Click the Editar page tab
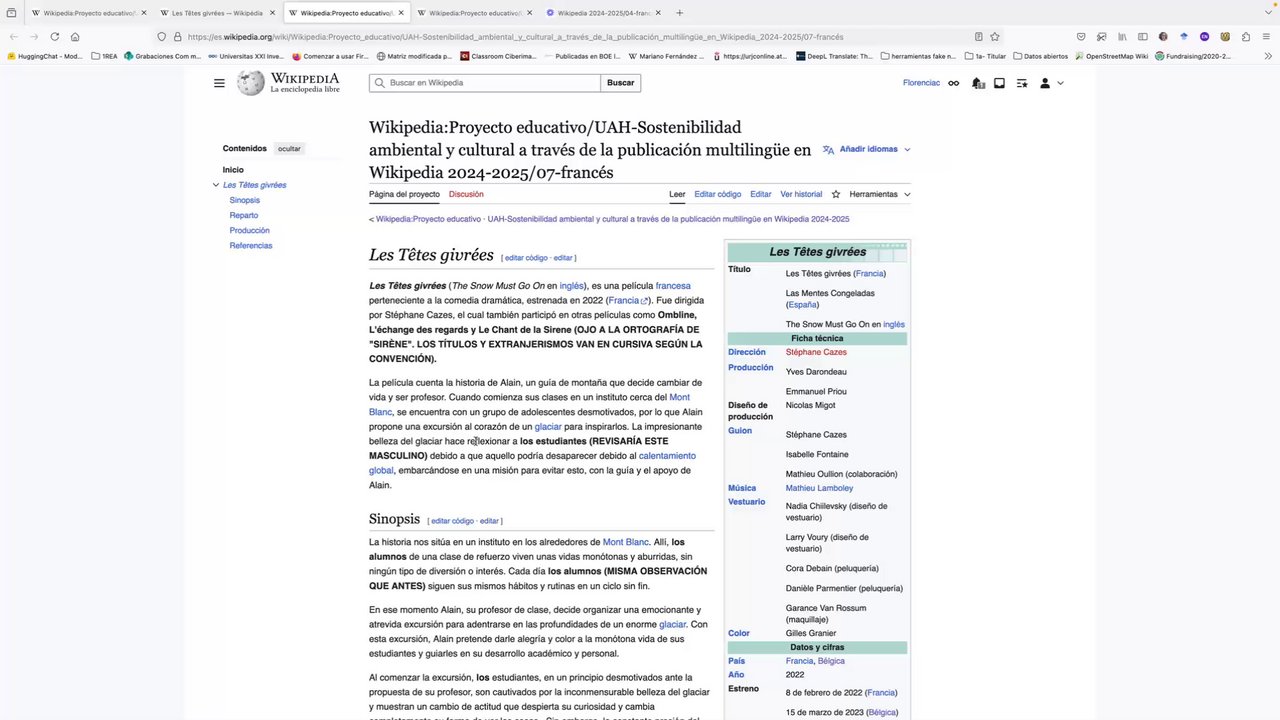This screenshot has height=720, width=1280. point(761,194)
